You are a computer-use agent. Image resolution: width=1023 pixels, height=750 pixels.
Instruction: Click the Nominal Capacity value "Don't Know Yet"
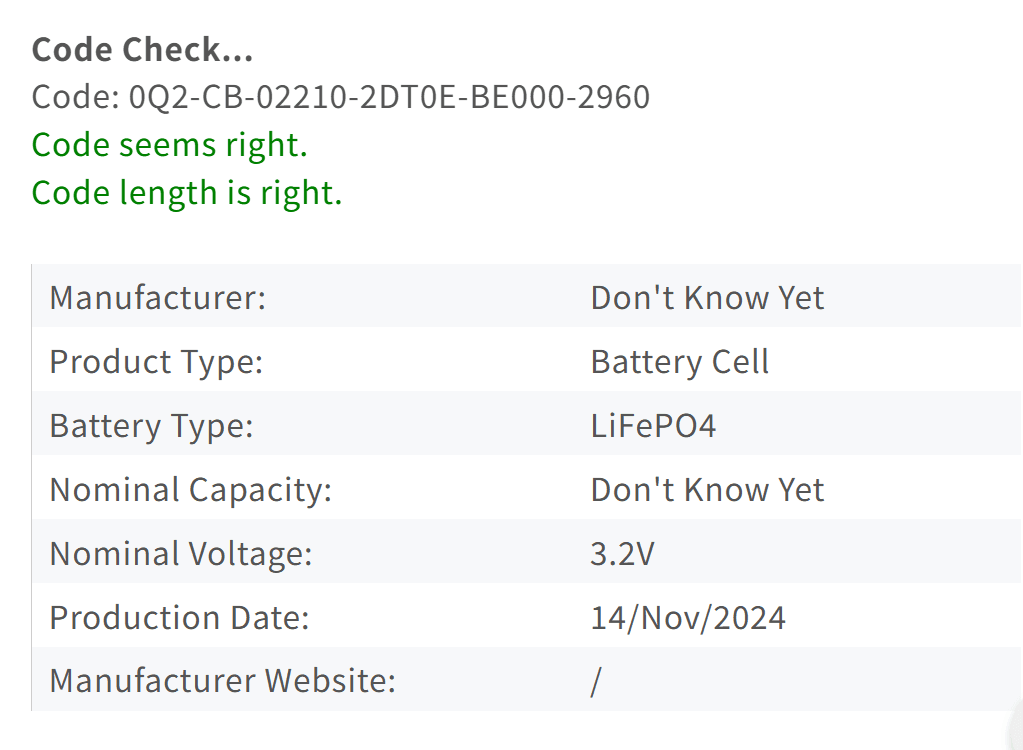click(707, 490)
